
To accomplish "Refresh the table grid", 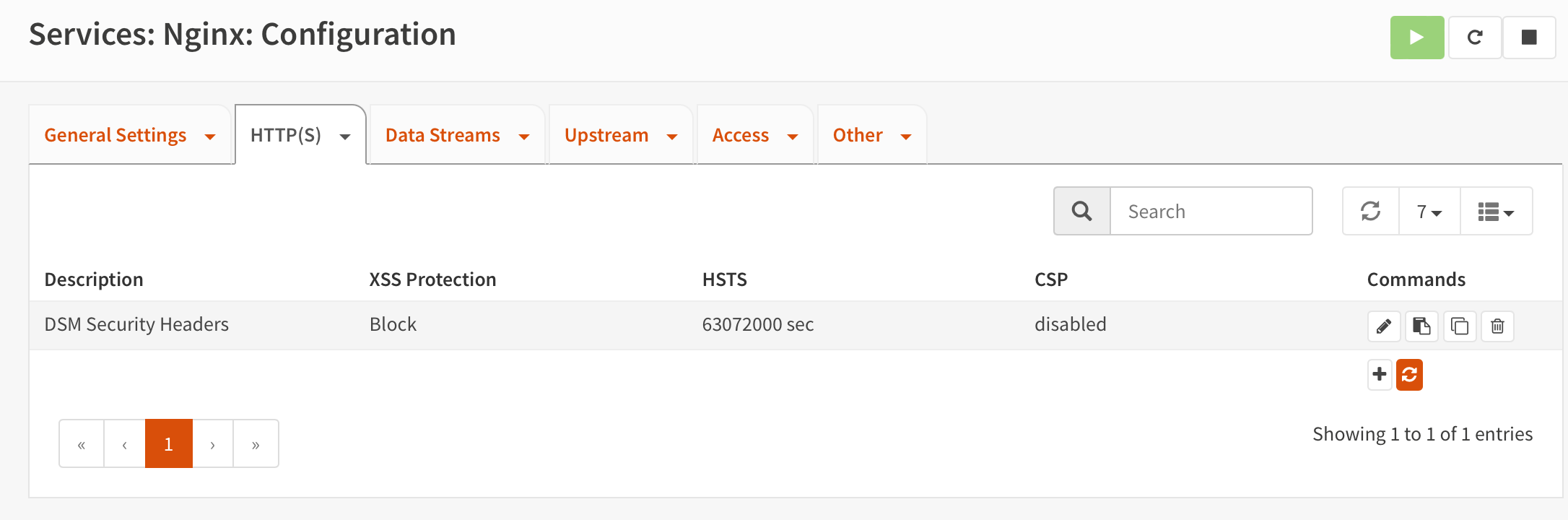I will tap(1370, 212).
